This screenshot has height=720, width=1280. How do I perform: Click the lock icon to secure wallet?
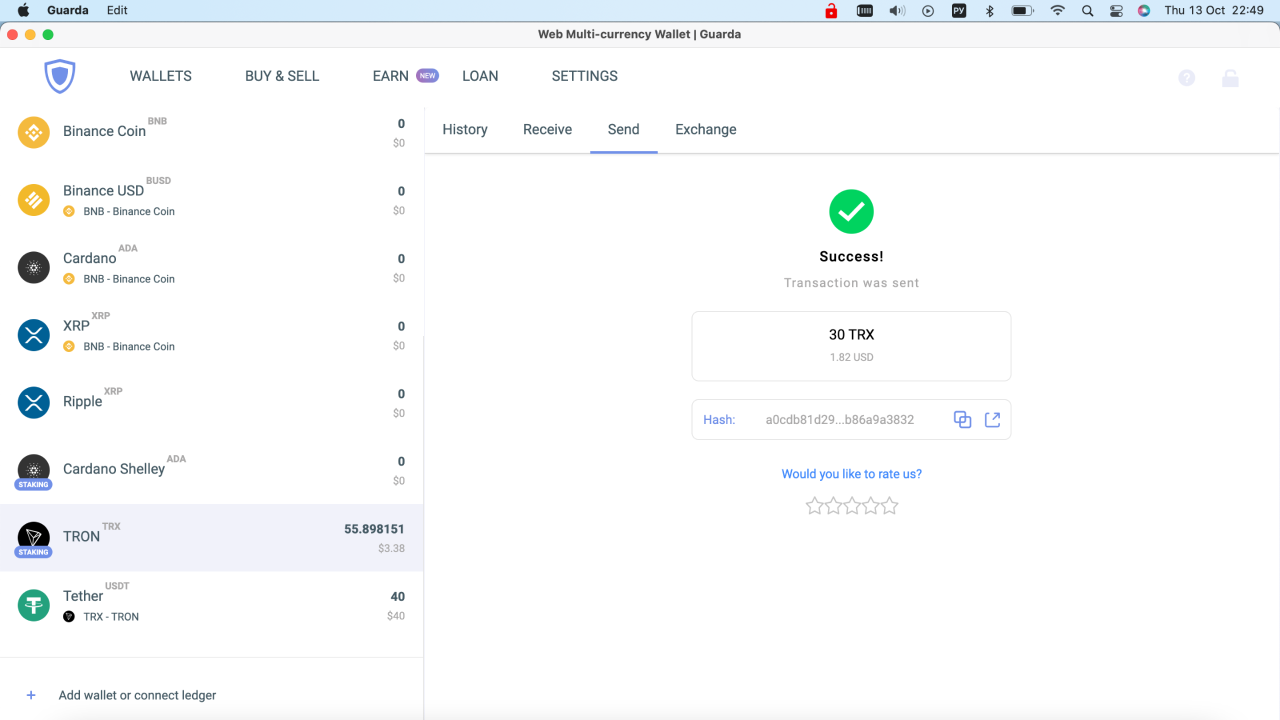coord(1230,77)
